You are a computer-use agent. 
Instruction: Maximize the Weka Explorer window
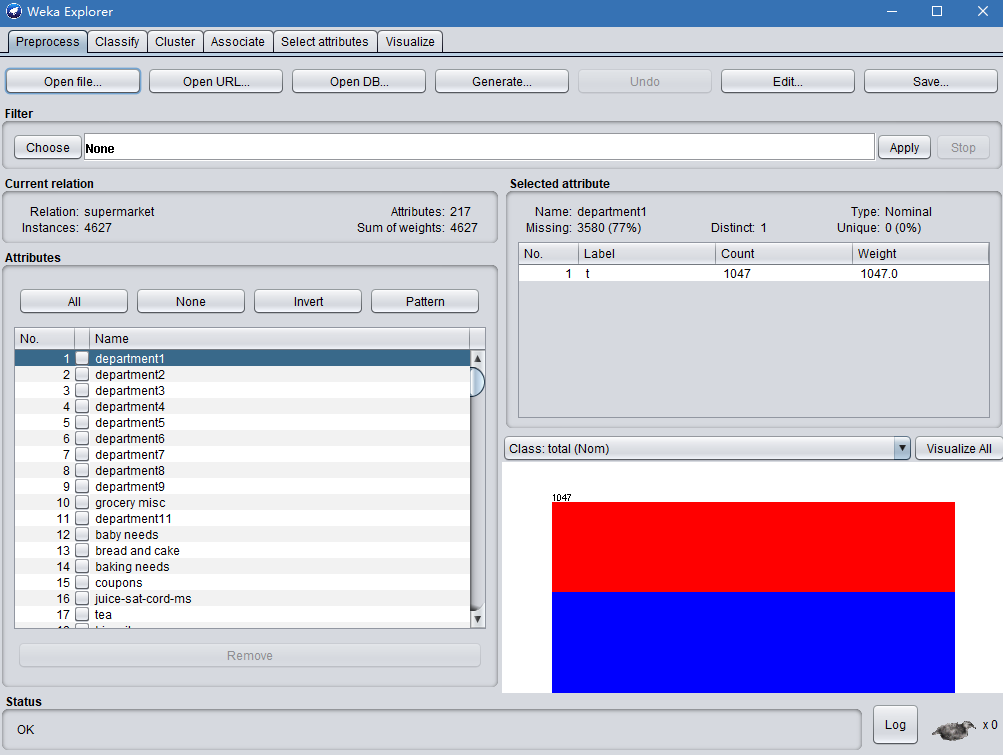(937, 12)
